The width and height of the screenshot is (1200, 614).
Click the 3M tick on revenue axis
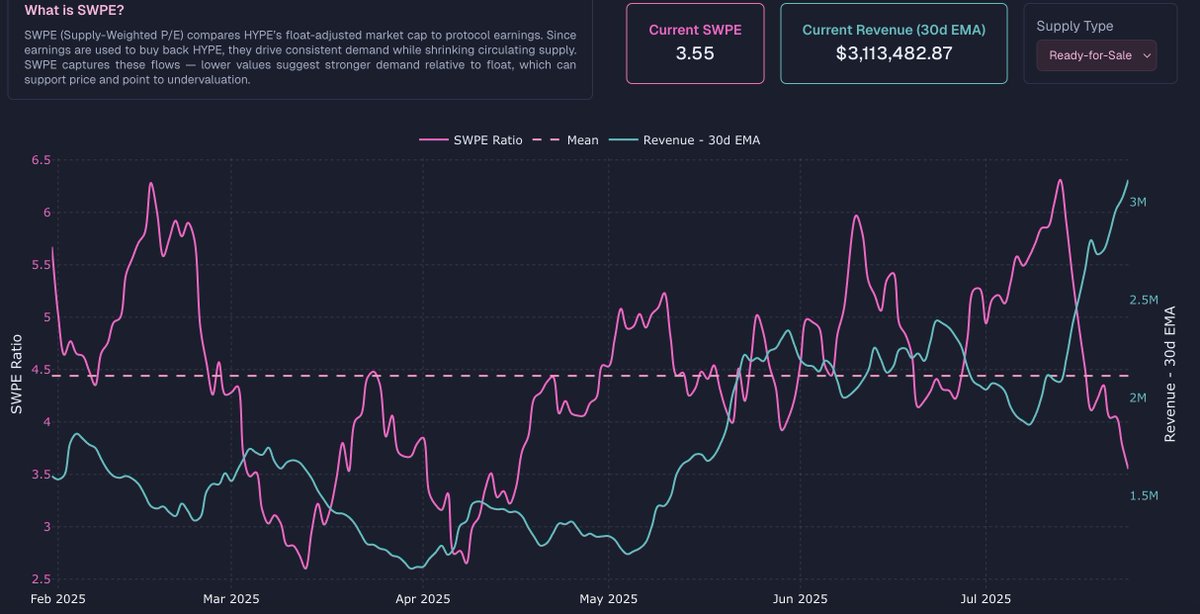tap(1138, 202)
